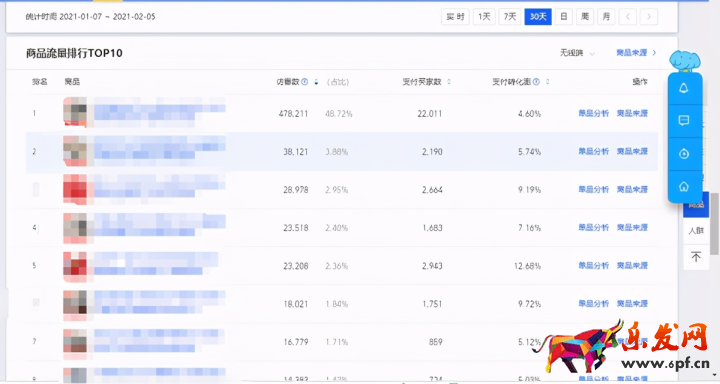This screenshot has width=720, height=384.
Task: Select the 30天 time range
Action: tap(538, 17)
